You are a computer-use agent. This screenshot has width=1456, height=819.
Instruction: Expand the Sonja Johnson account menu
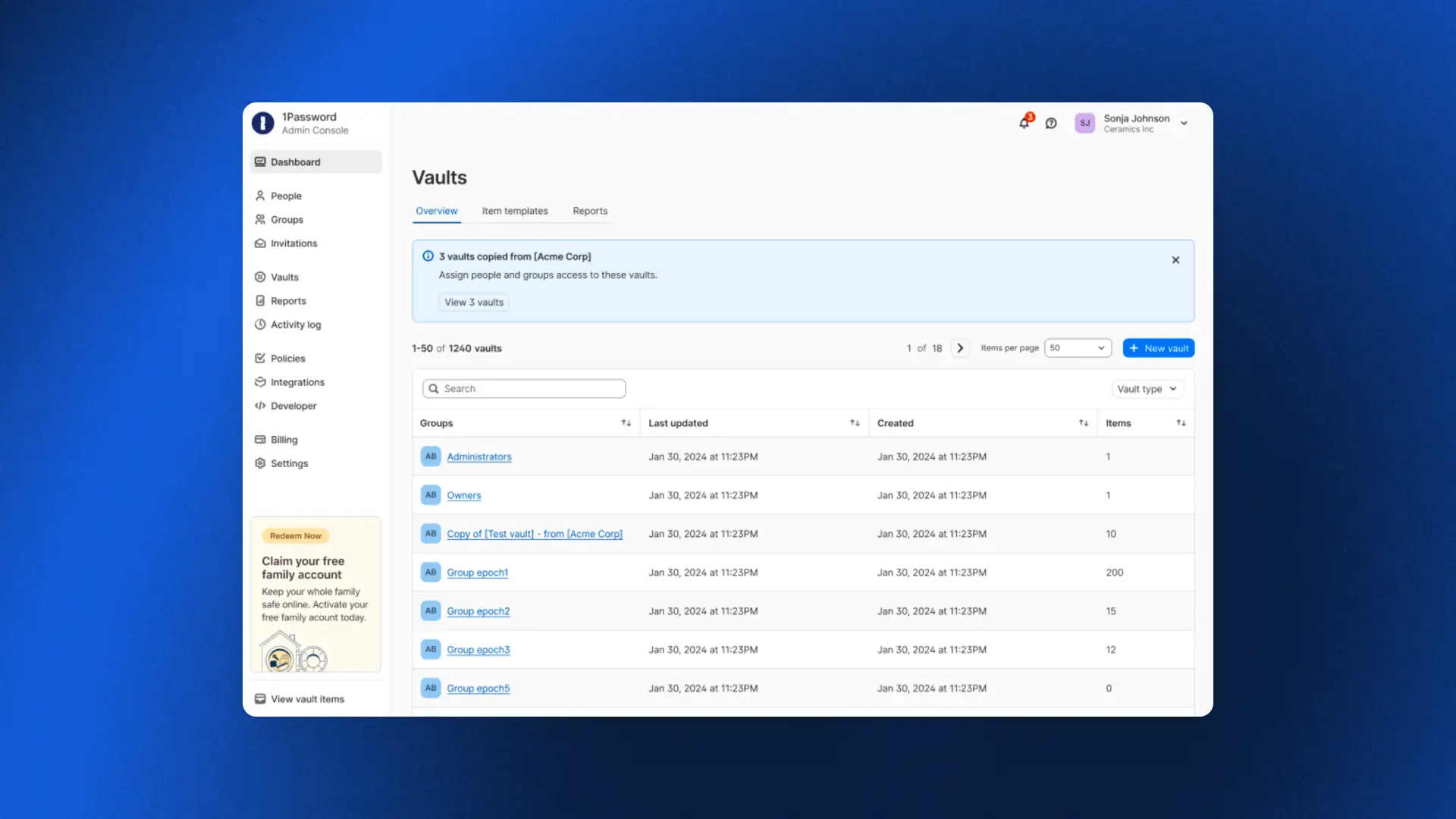pos(1184,124)
